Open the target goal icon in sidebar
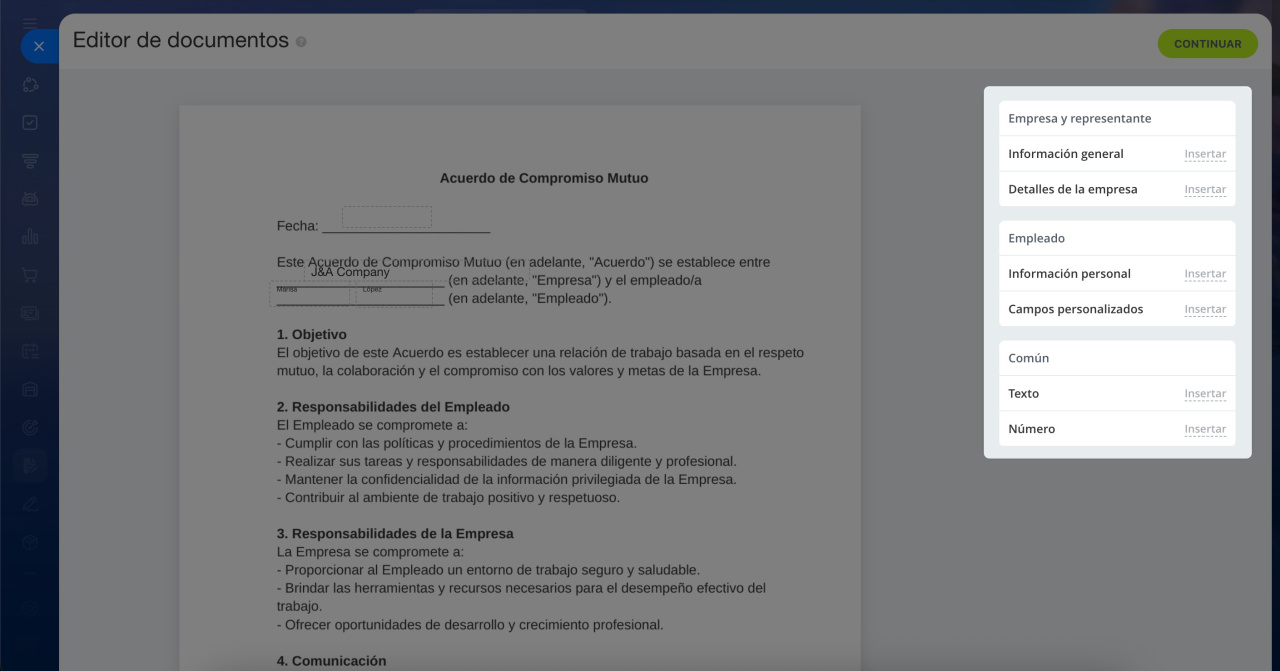Viewport: 1280px width, 671px height. coord(30,427)
